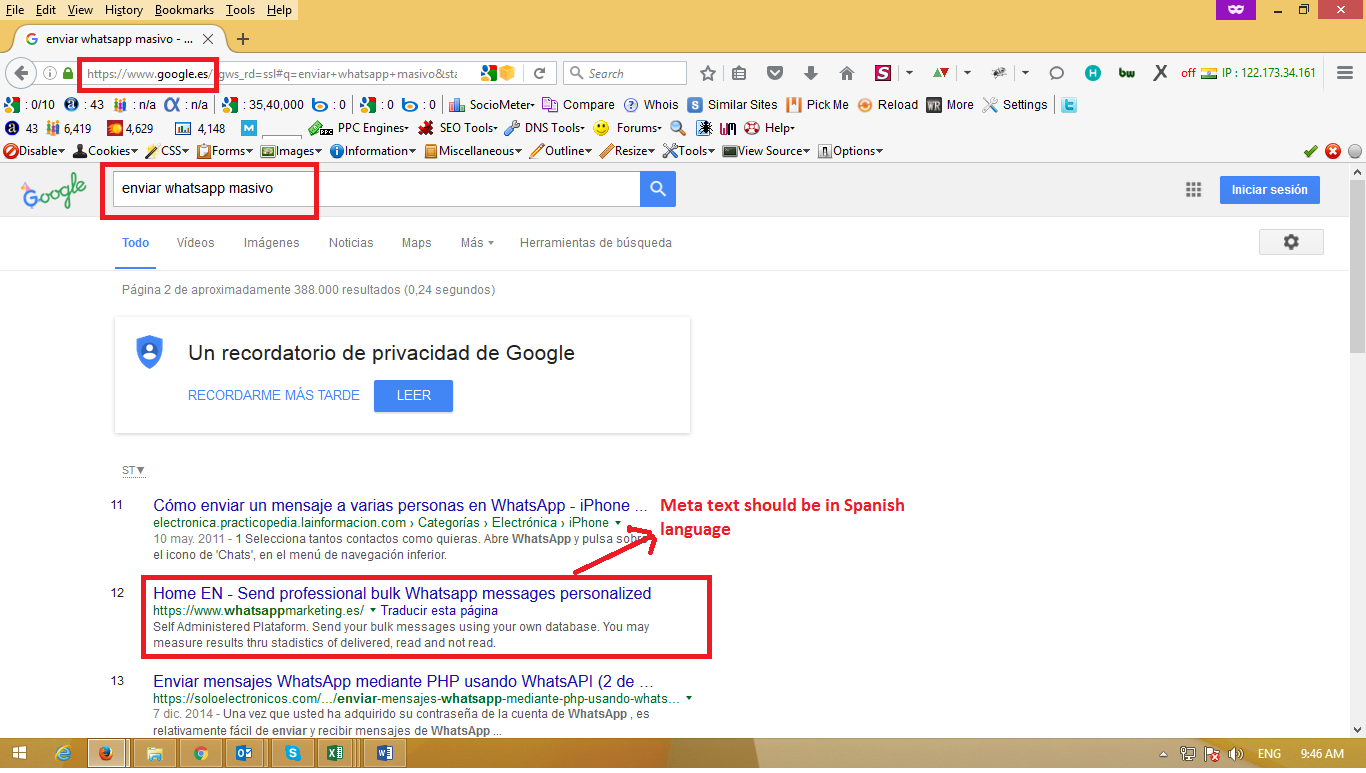This screenshot has width=1366, height=773.
Task: Expand the Forms dropdown
Action: (x=226, y=151)
